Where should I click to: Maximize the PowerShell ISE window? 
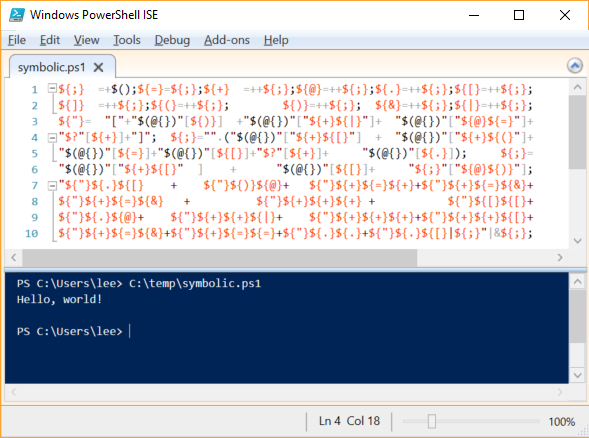coord(519,15)
